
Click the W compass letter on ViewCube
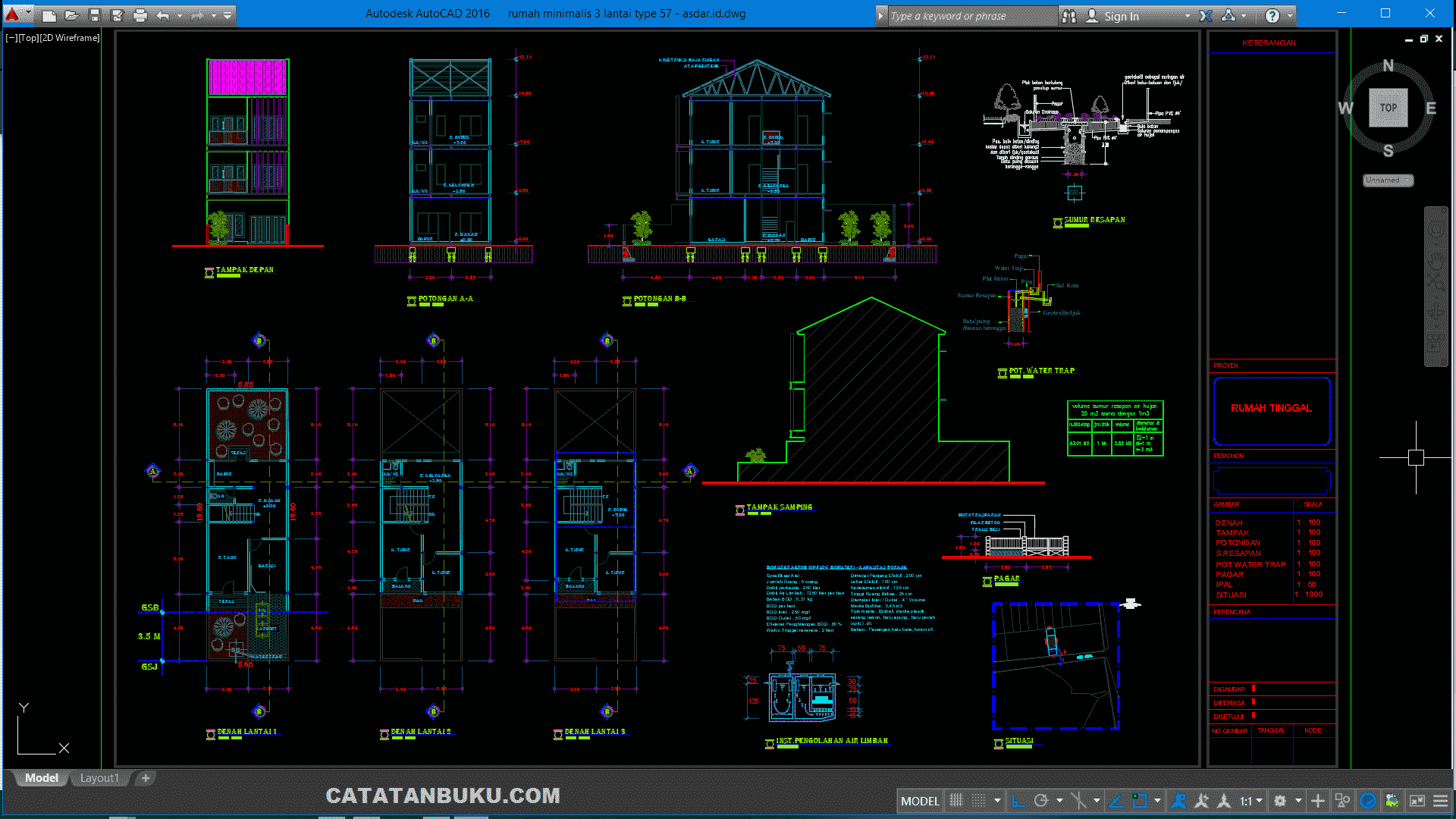1345,108
